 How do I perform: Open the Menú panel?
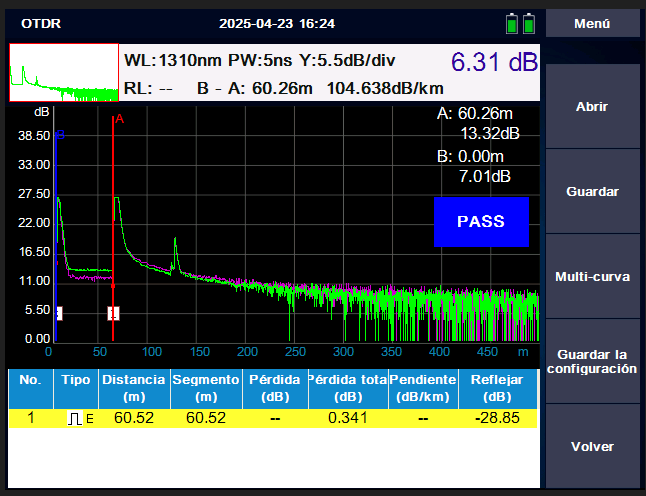click(592, 23)
